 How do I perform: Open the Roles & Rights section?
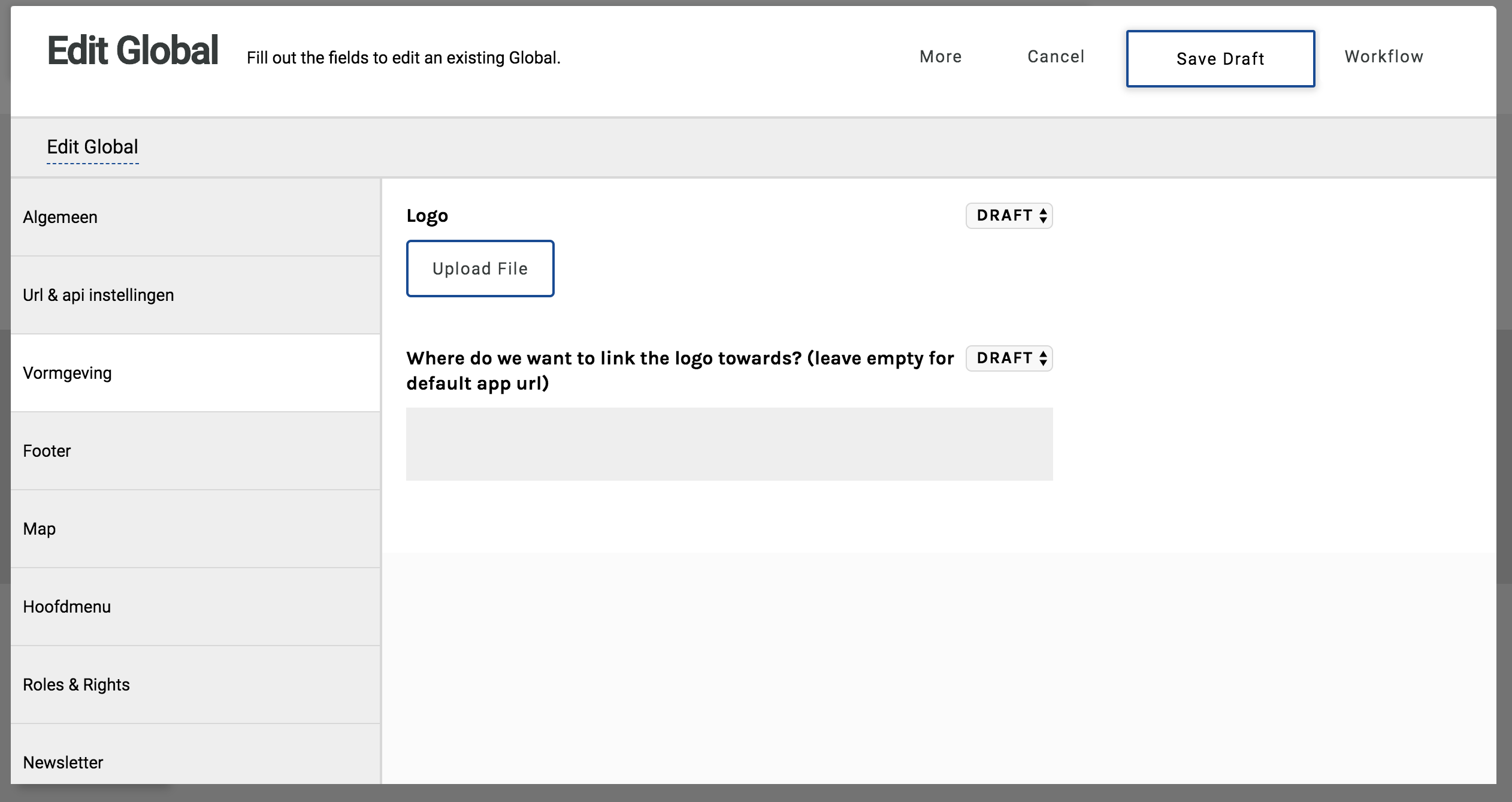point(195,685)
